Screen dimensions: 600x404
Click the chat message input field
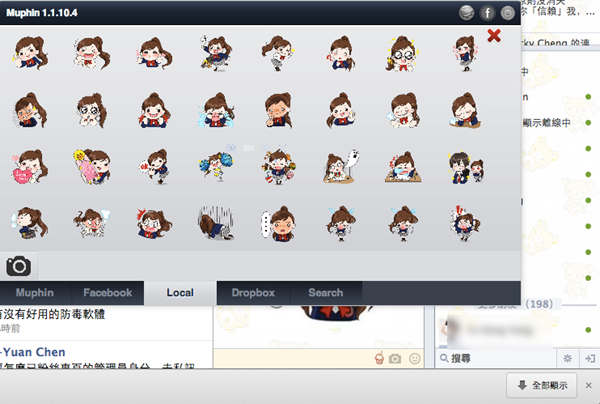click(x=293, y=358)
